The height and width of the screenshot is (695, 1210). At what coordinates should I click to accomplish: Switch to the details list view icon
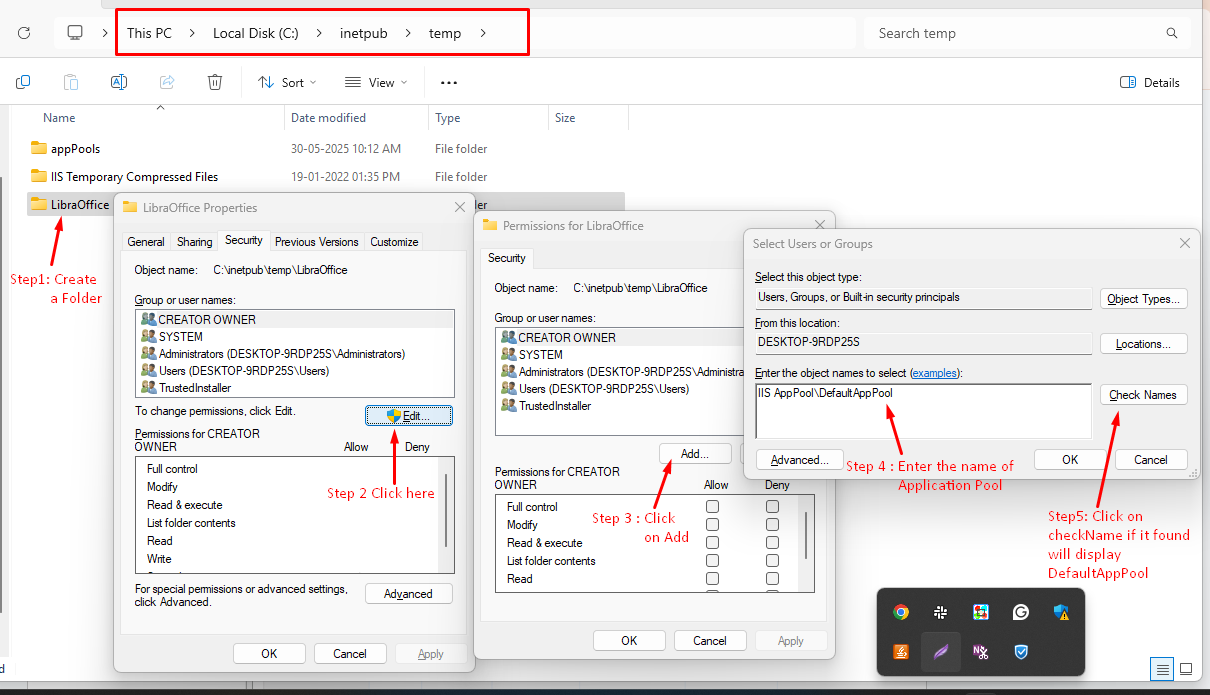[1162, 668]
